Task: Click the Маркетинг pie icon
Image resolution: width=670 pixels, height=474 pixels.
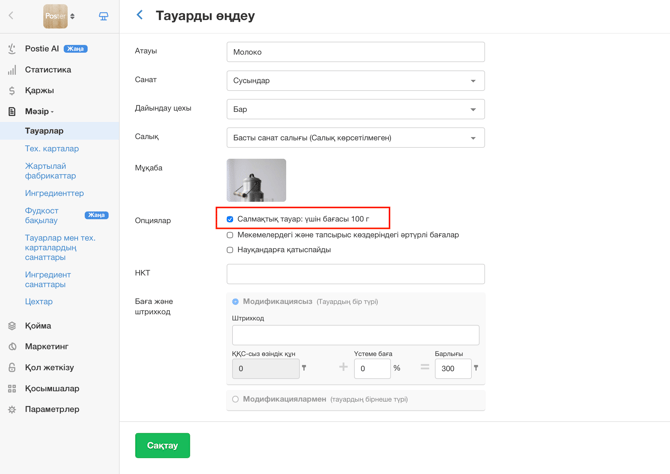Action: (12, 347)
